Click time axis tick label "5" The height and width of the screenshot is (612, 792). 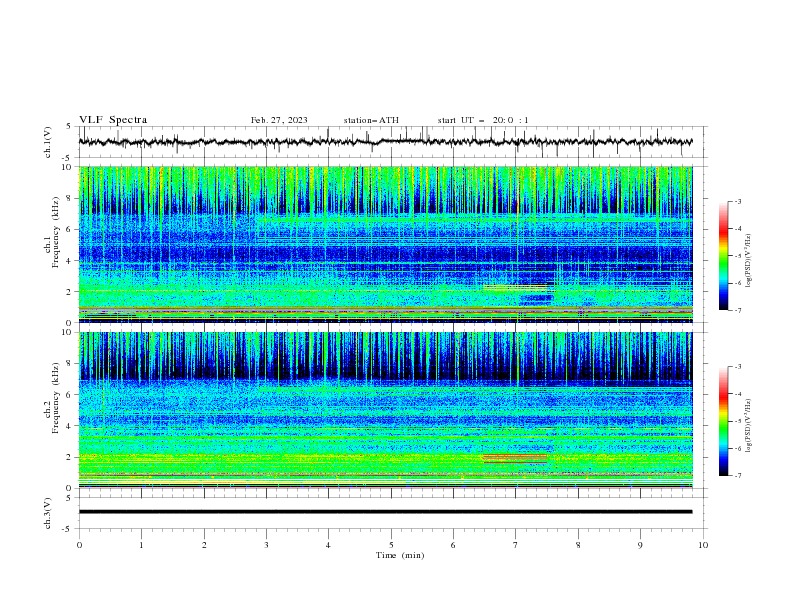point(391,545)
